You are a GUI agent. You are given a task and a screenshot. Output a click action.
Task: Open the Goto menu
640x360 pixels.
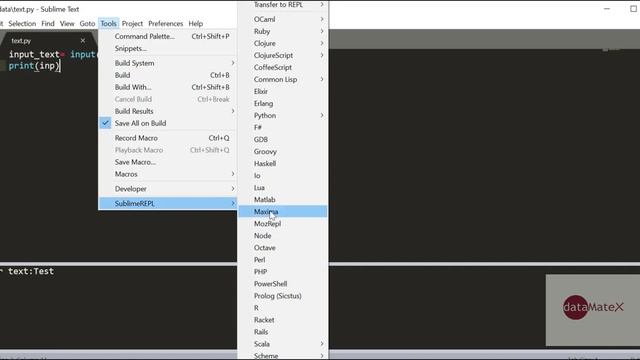pyautogui.click(x=87, y=24)
